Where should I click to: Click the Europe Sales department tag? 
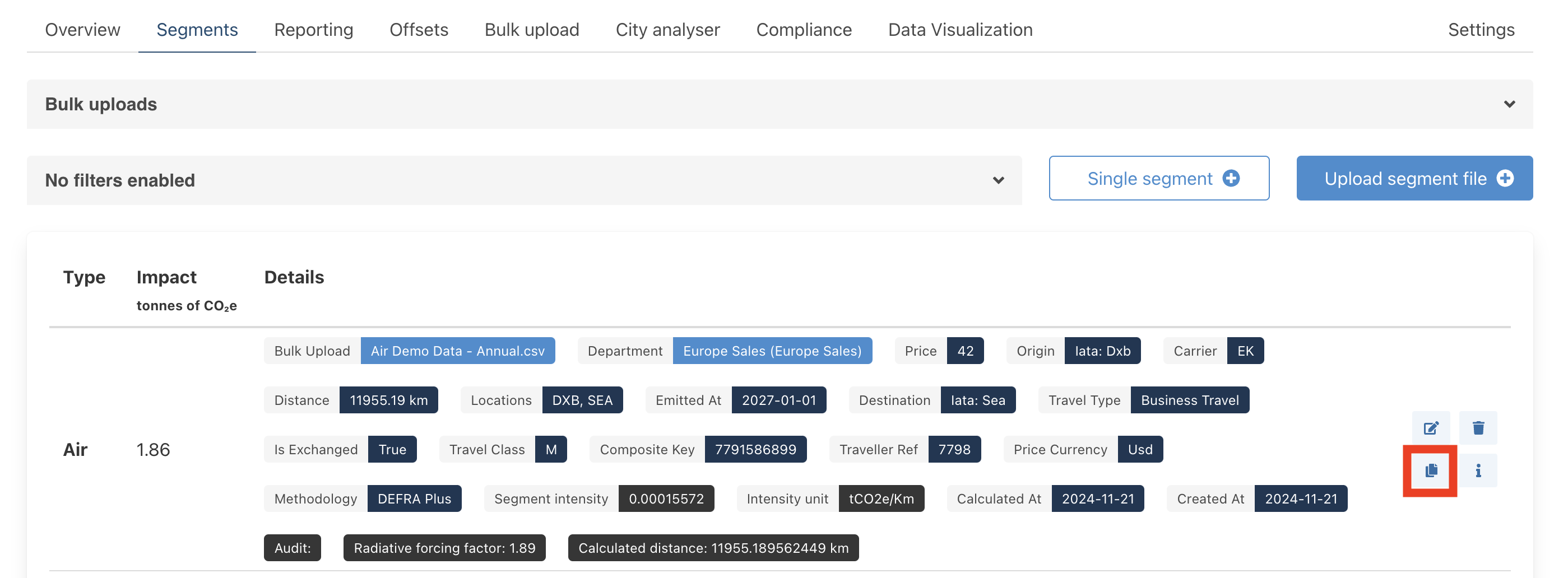(x=772, y=351)
